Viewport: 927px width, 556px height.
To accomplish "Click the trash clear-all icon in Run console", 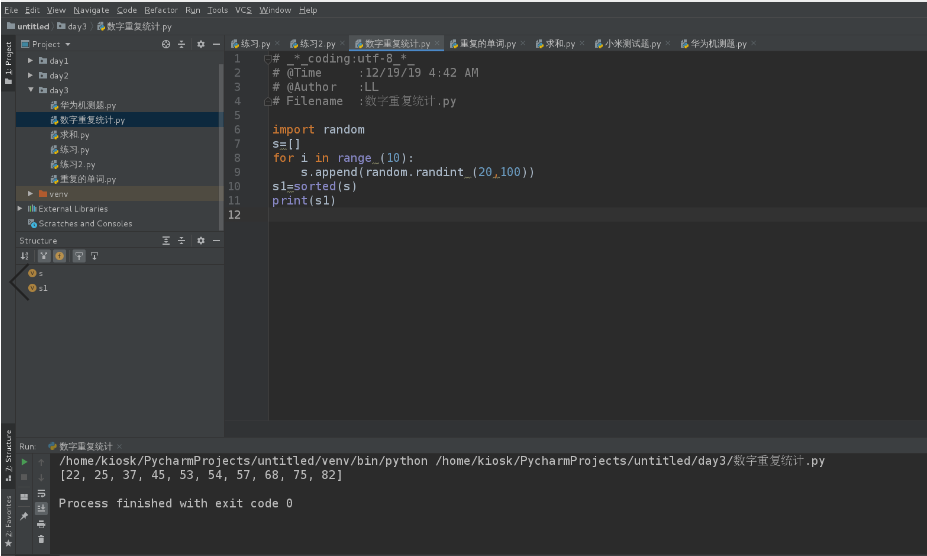I will coord(41,539).
